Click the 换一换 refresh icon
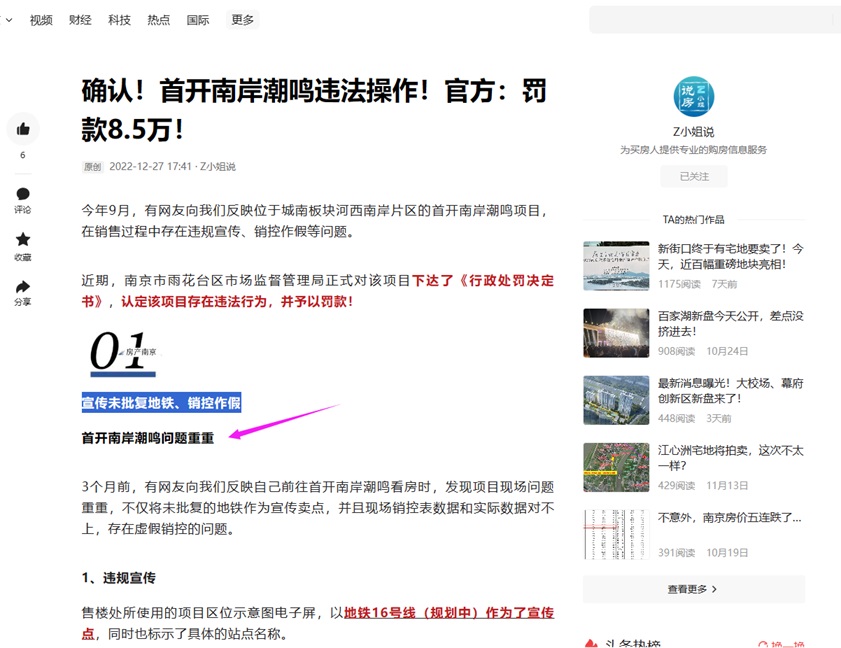Viewport: 841px width, 648px height. [x=764, y=645]
